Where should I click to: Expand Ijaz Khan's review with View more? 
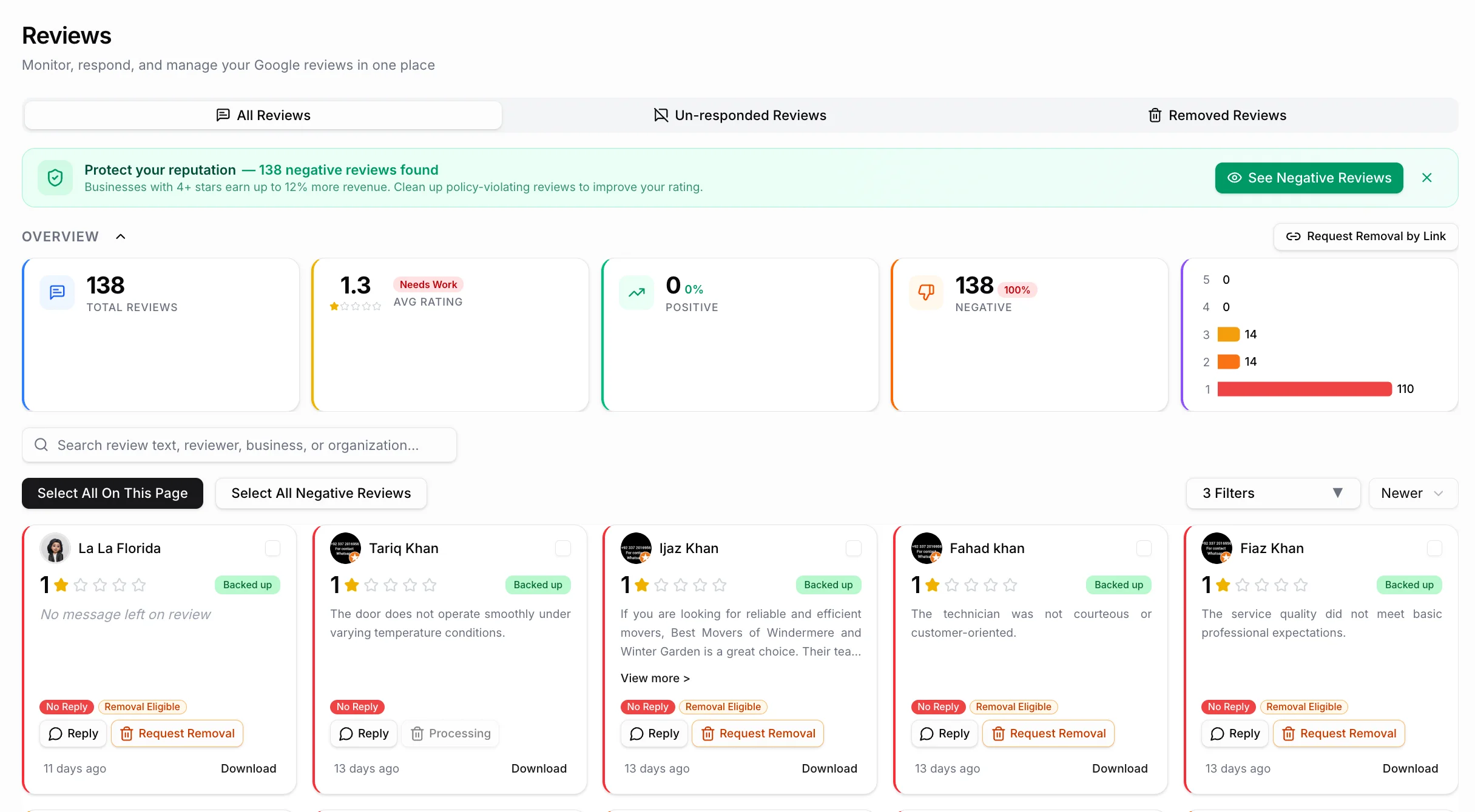coord(655,678)
